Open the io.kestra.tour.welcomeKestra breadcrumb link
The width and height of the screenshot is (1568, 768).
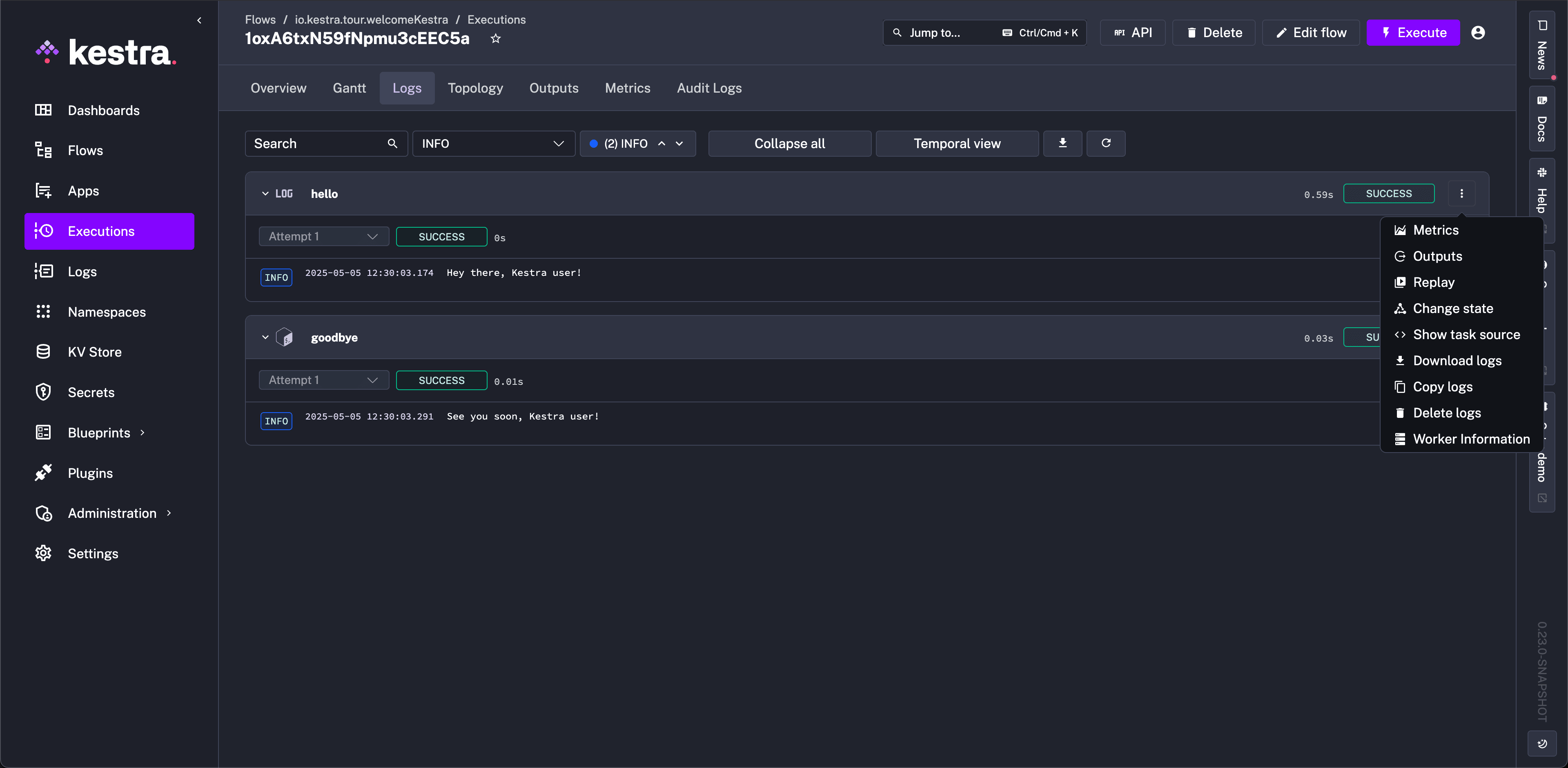[371, 20]
